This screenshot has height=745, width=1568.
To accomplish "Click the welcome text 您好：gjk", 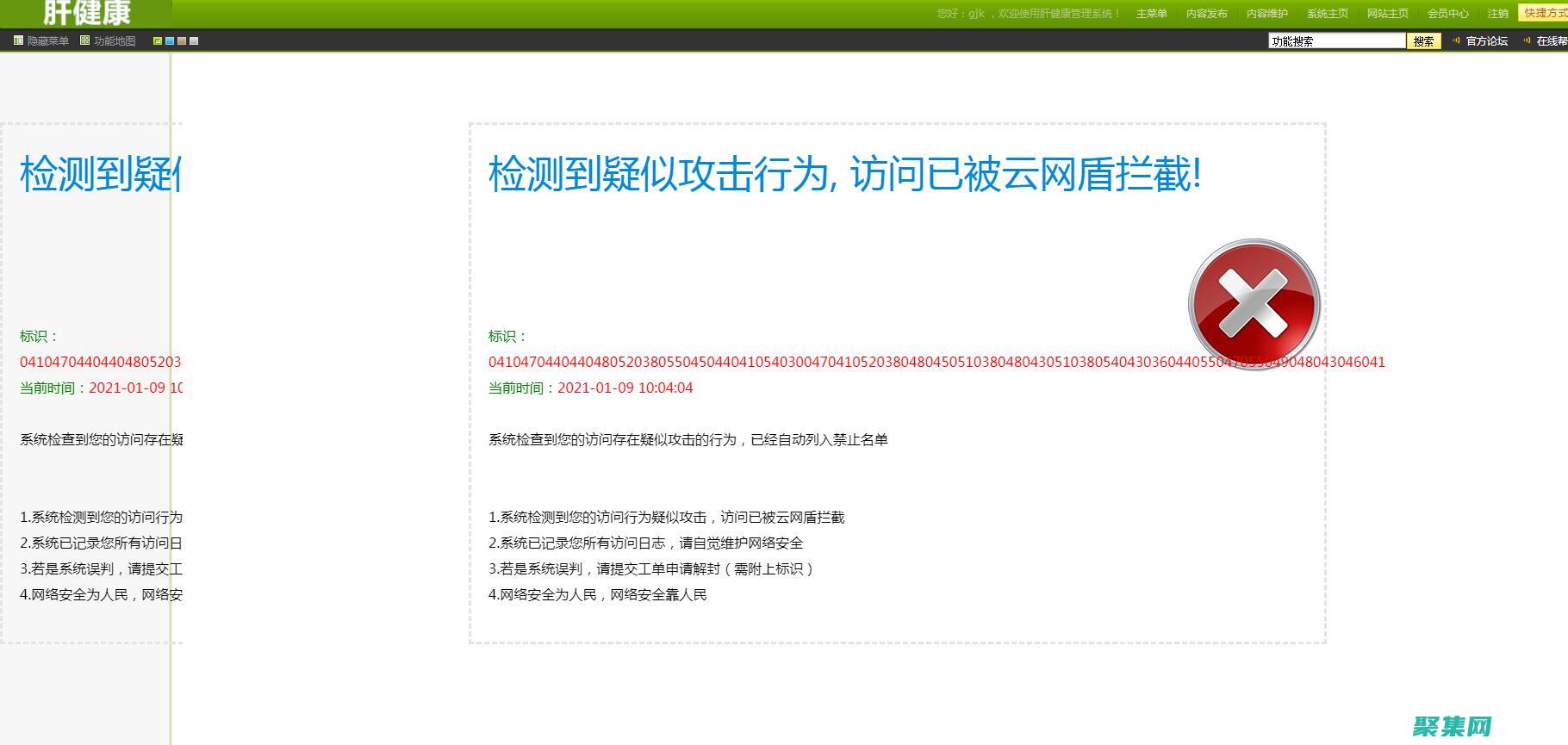I will [961, 14].
